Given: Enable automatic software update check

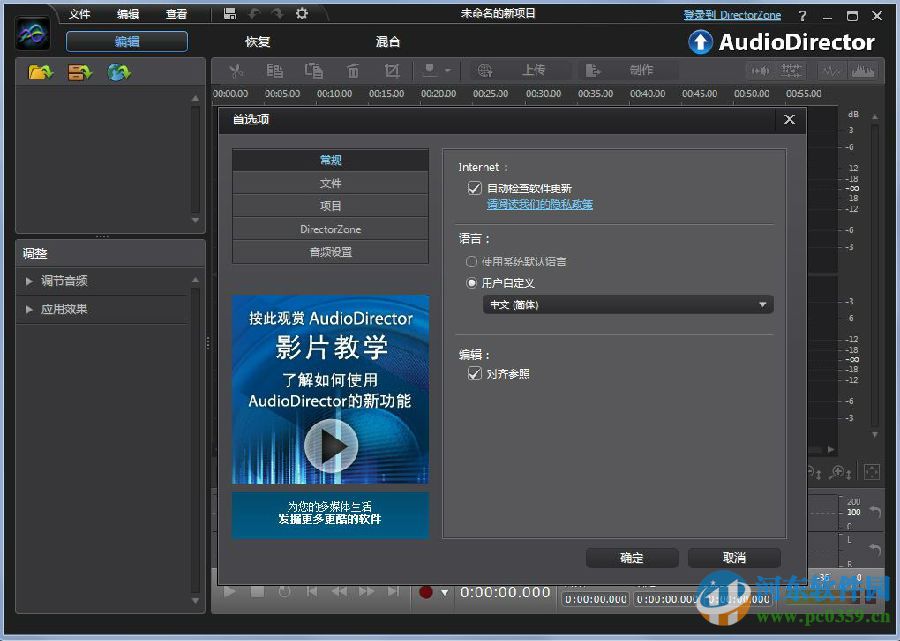Looking at the screenshot, I should click(x=475, y=187).
